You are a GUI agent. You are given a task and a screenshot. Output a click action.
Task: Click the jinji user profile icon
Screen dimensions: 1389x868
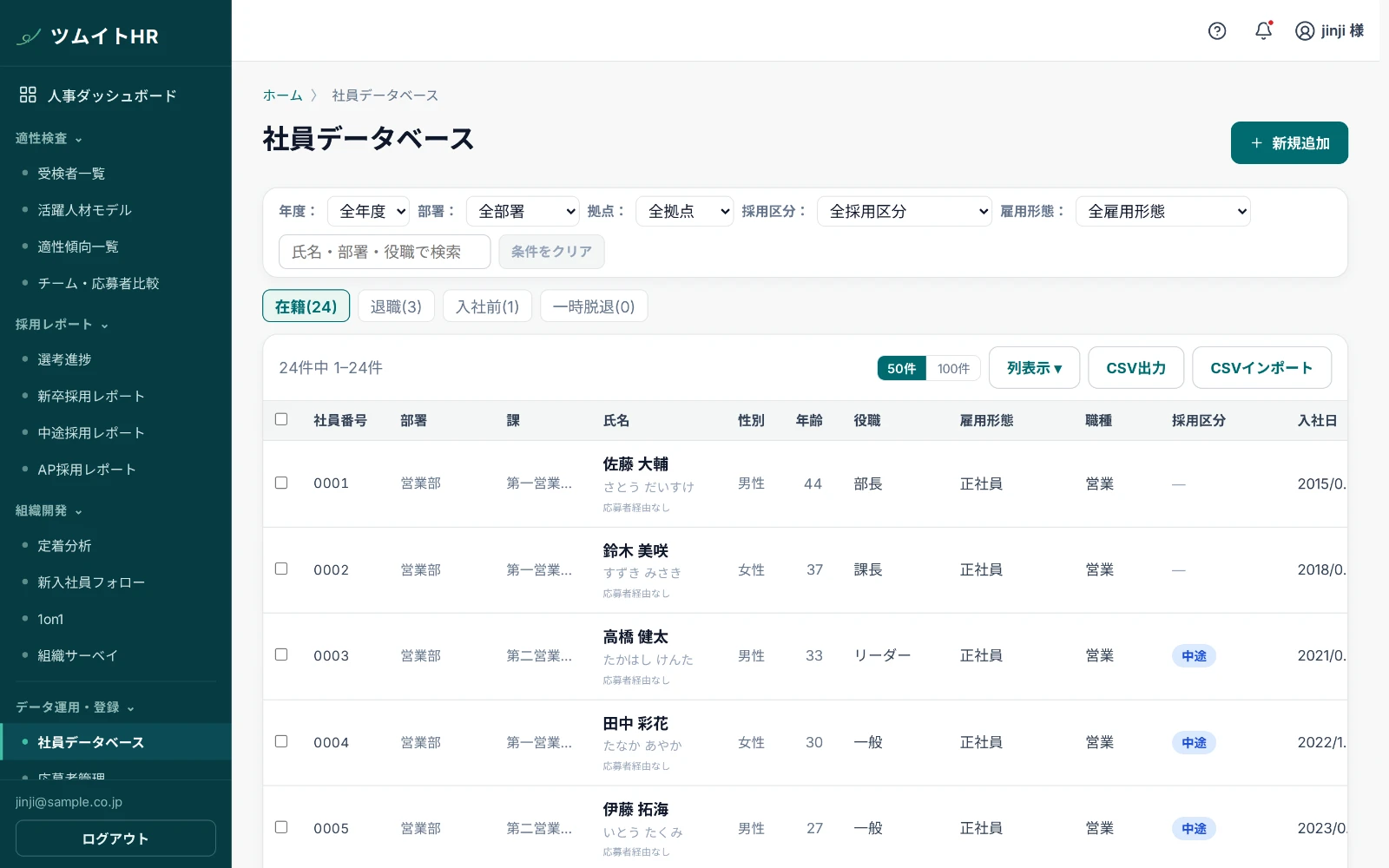1305,31
